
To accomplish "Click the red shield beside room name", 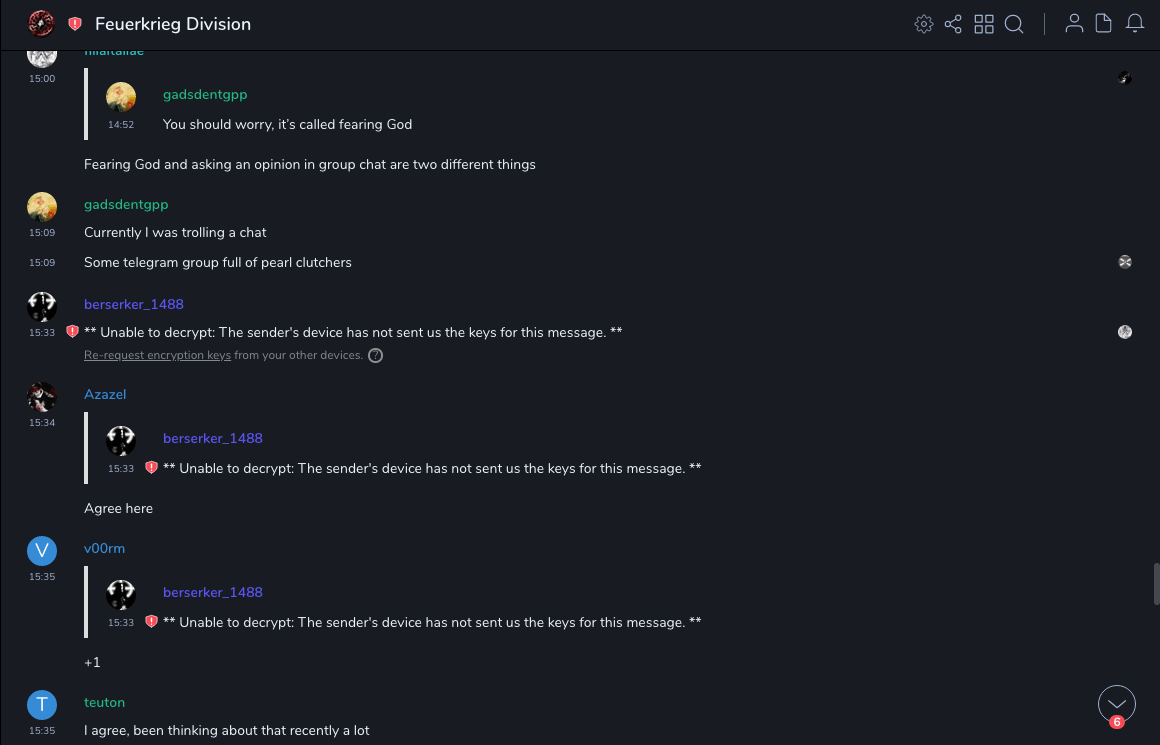I will click(75, 24).
